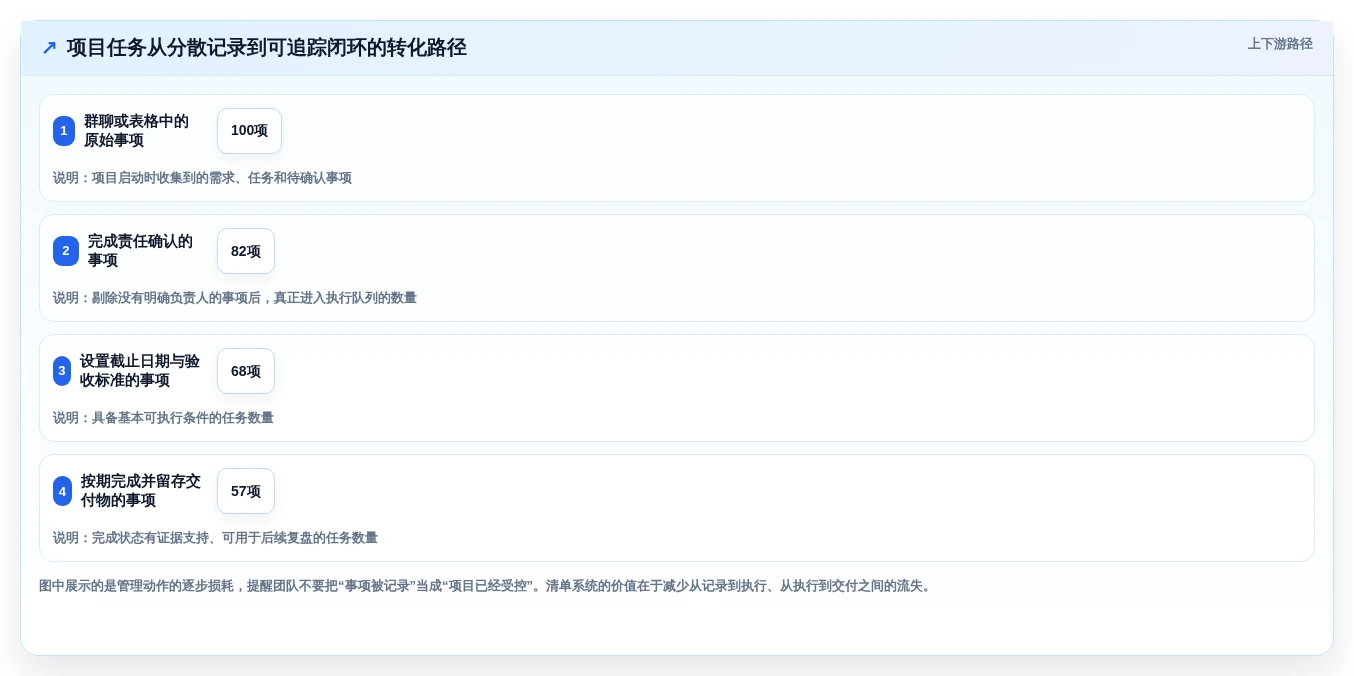1354x676 pixels.
Task: Click the 57项 value chip
Action: tap(246, 491)
